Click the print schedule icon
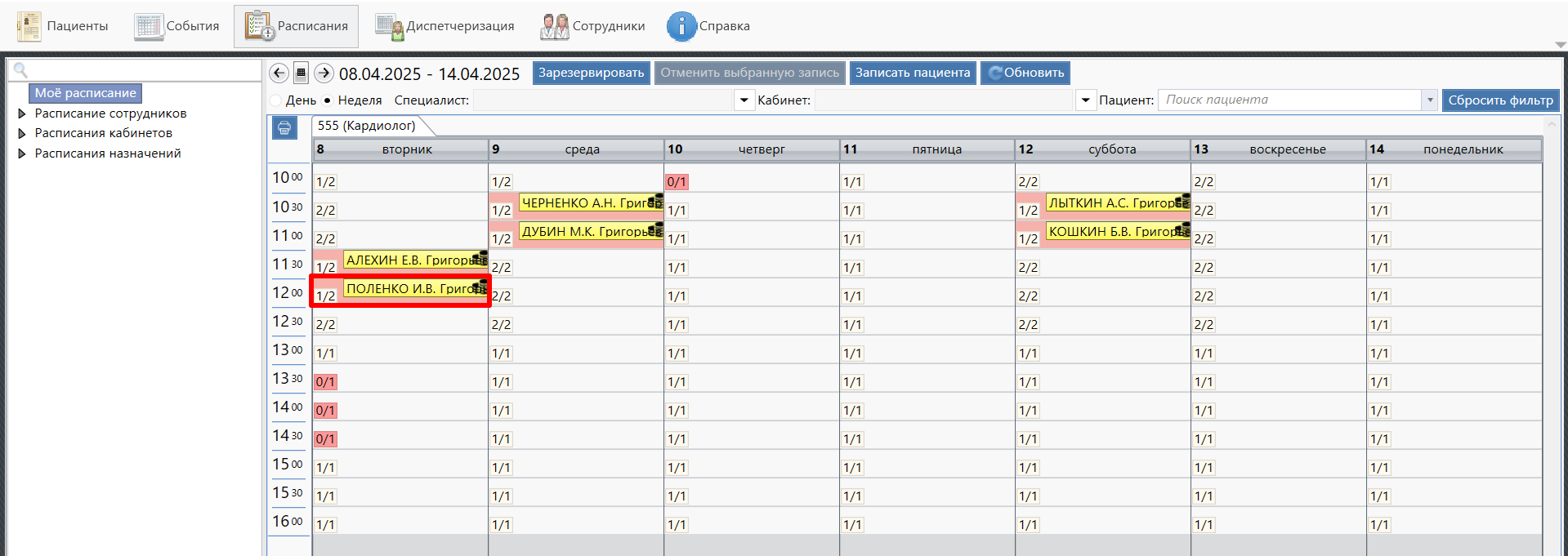 (284, 127)
